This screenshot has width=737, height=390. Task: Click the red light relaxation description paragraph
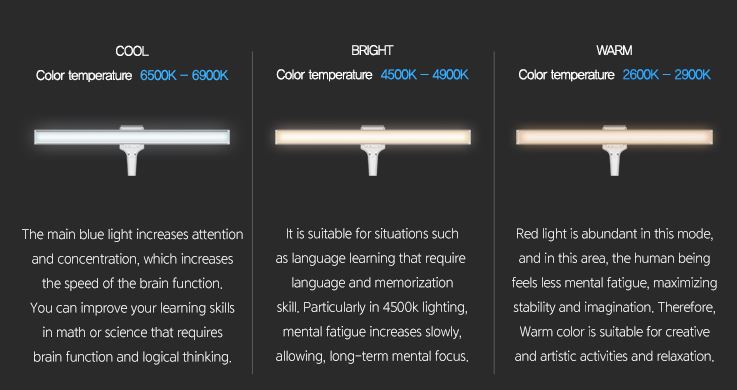point(614,295)
